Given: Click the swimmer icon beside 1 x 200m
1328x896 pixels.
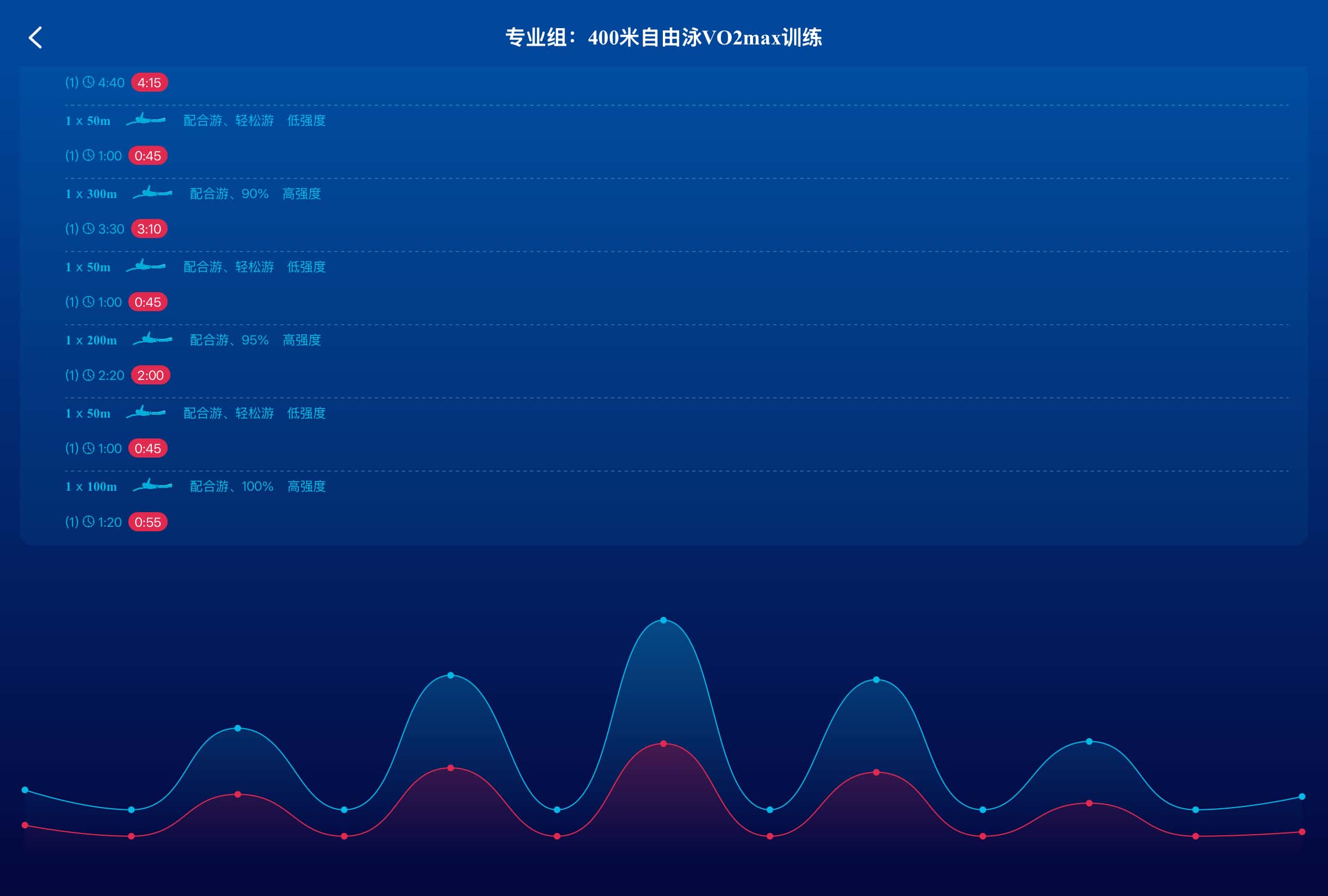Looking at the screenshot, I should 152,339.
